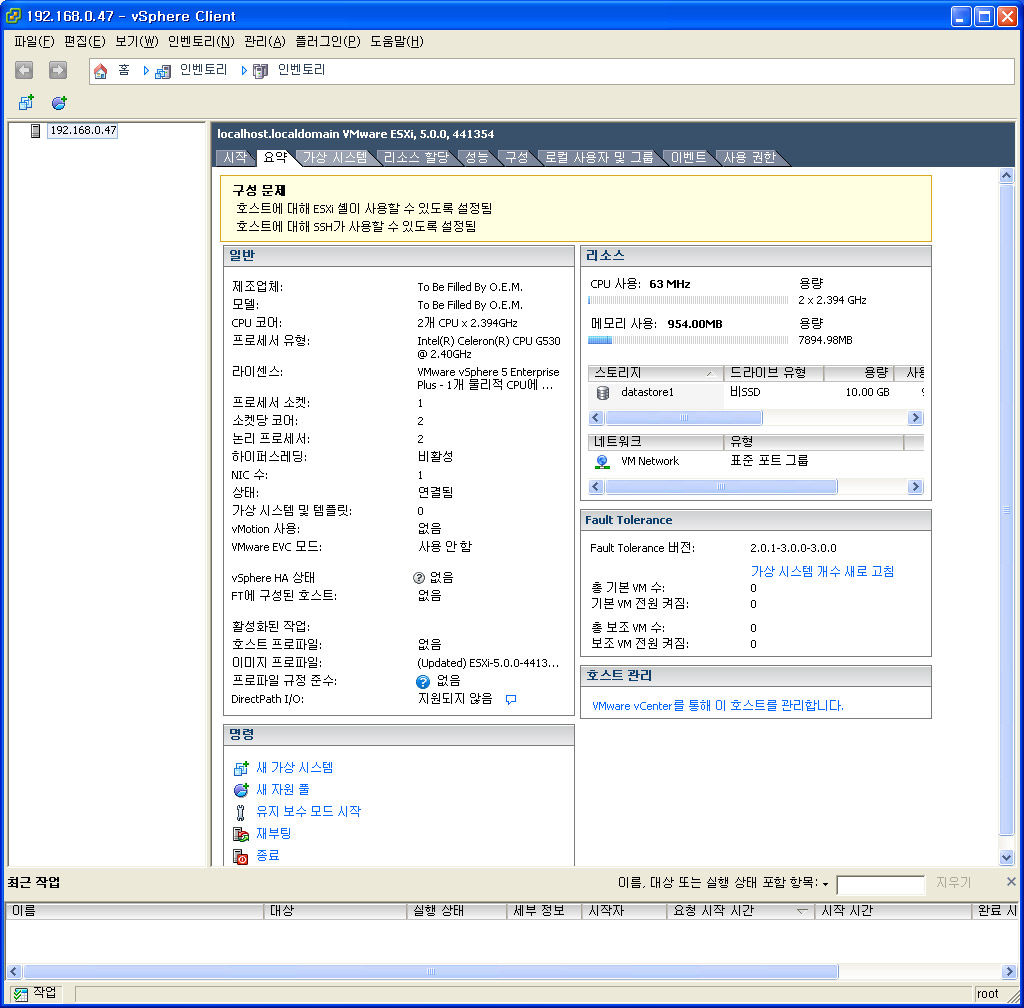Click the 지우기 clear filter button
This screenshot has height=1008, width=1024.
(x=953, y=883)
